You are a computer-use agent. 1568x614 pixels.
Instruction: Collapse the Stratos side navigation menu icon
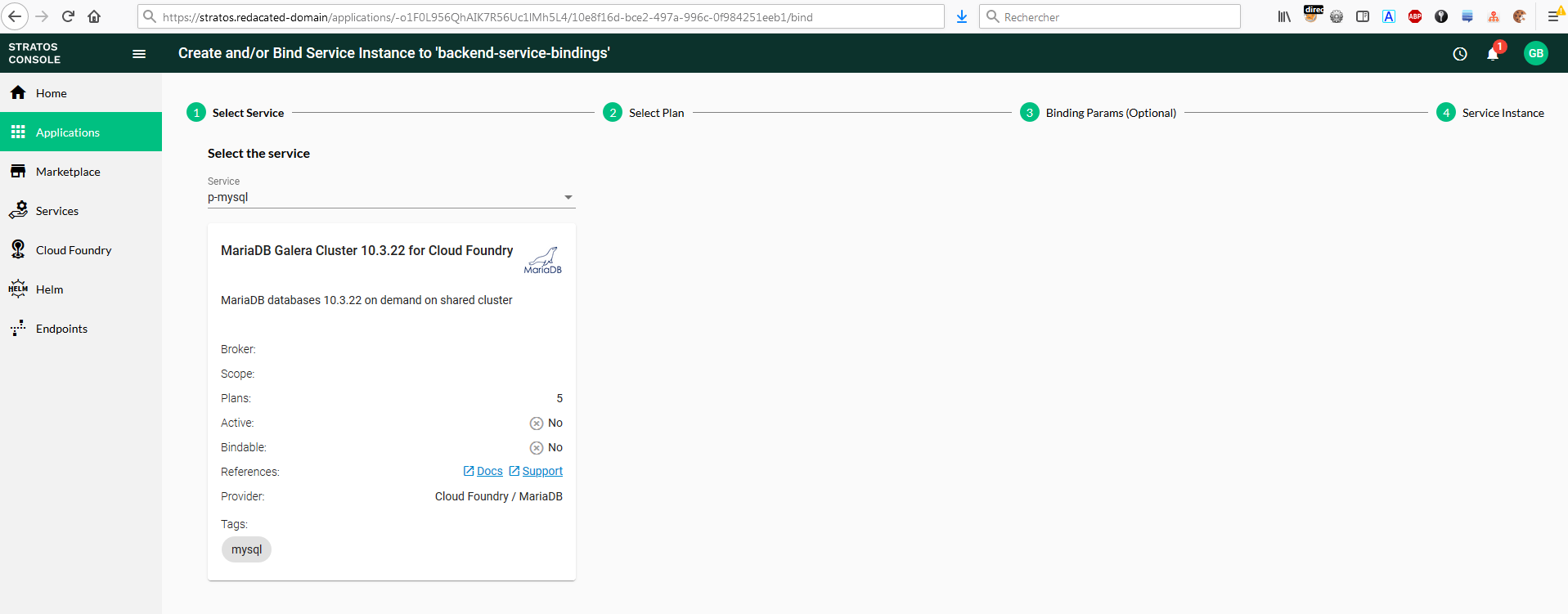pos(139,54)
